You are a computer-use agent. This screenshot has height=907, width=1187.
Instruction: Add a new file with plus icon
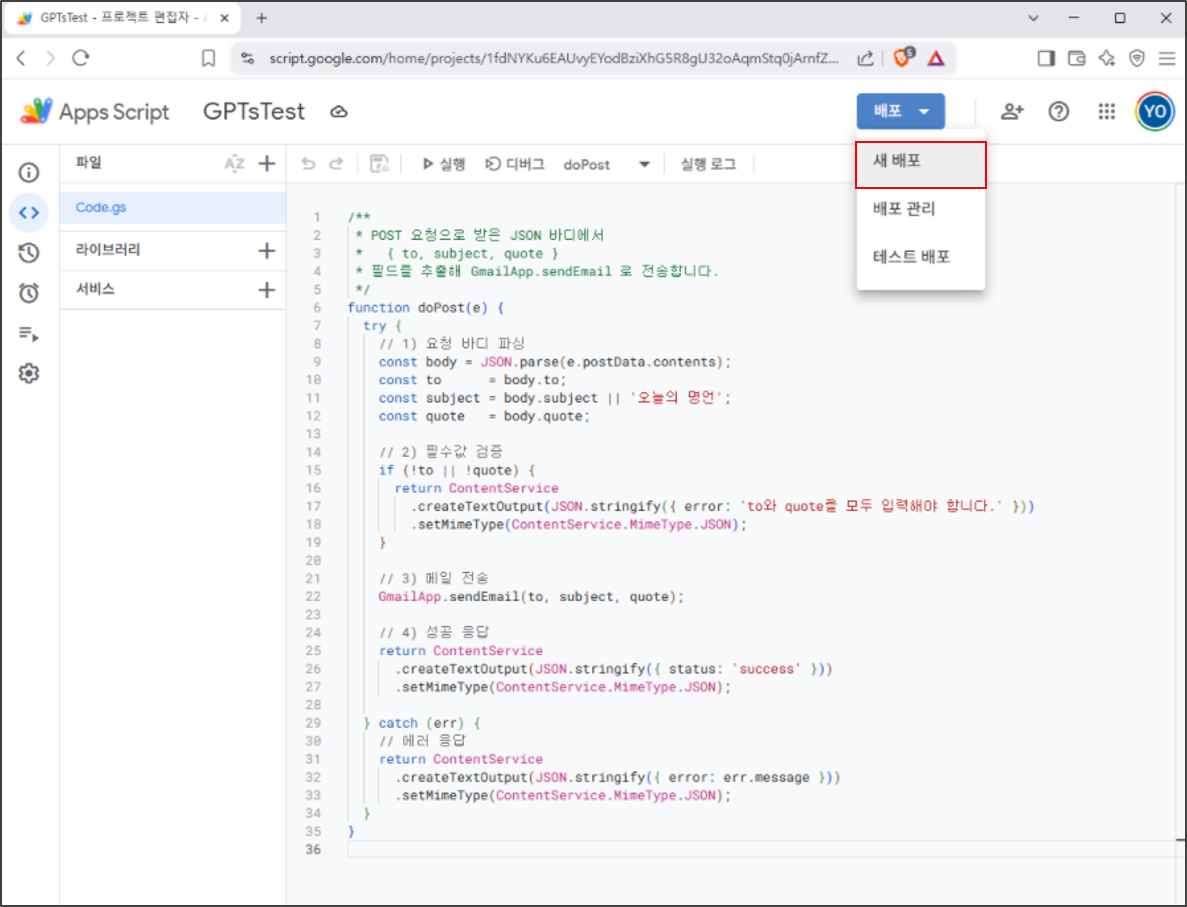266,164
